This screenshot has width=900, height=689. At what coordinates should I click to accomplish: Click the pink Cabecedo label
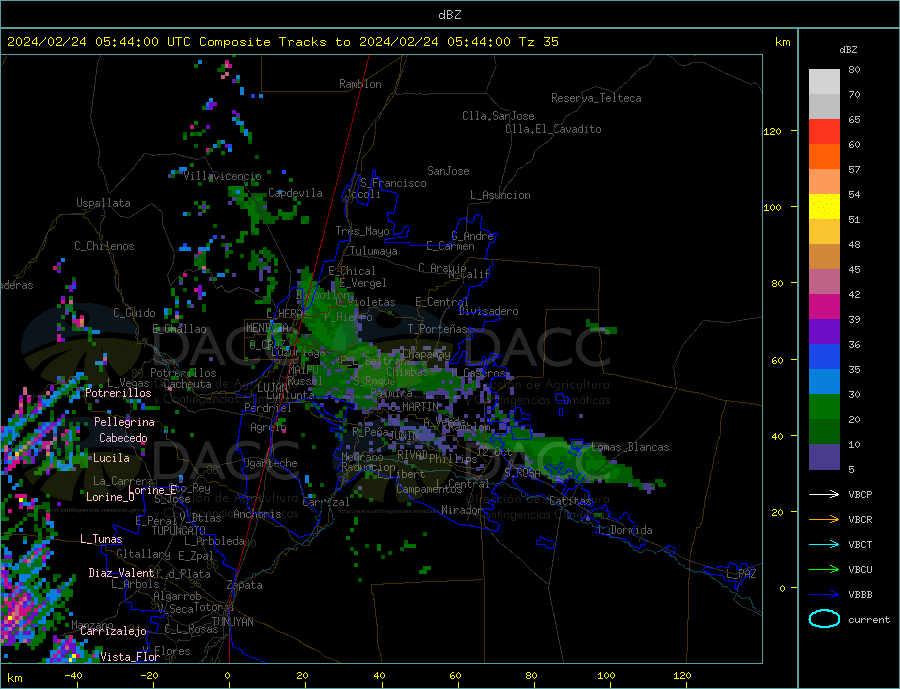click(x=123, y=438)
